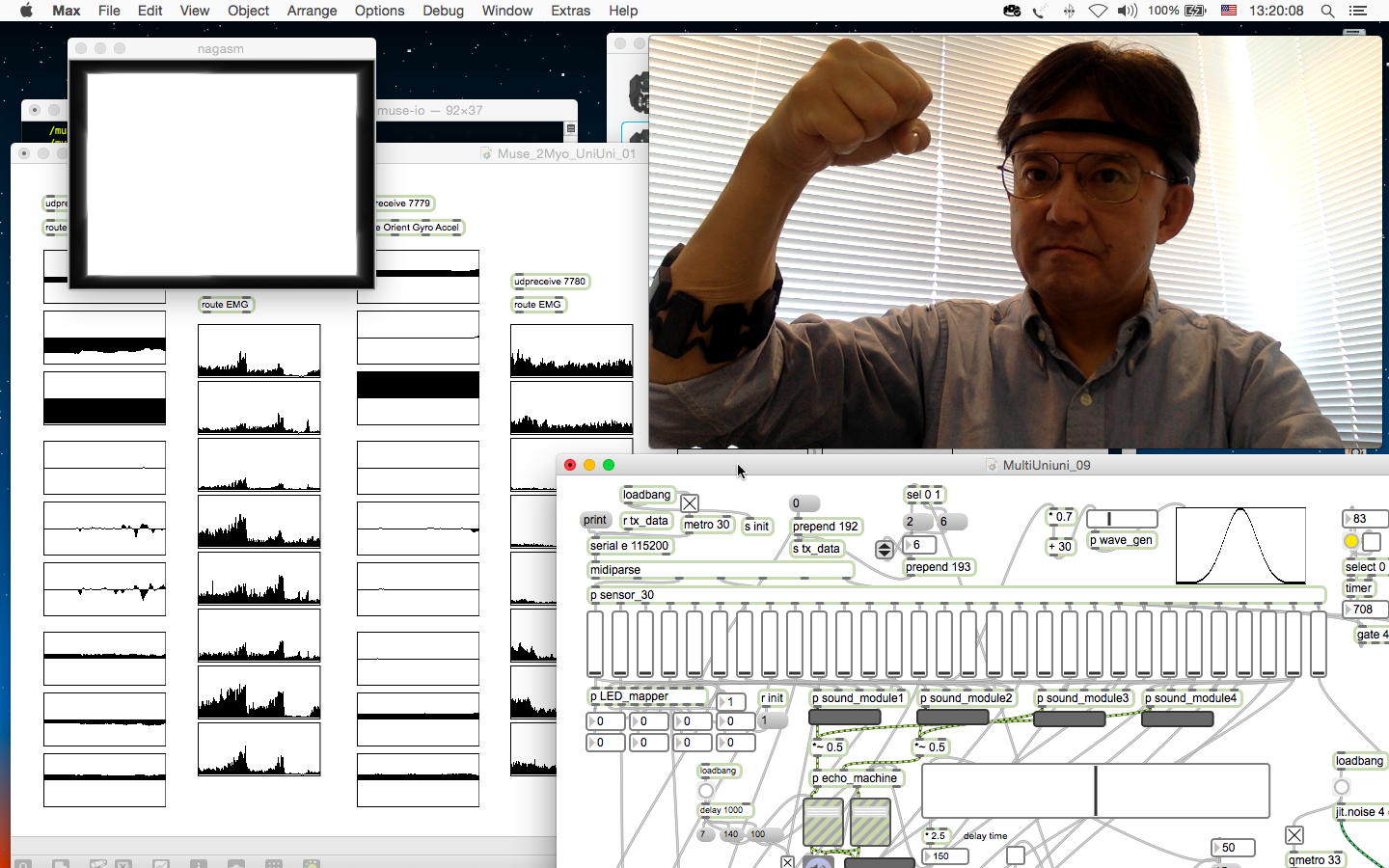This screenshot has height=868, width=1389.
Task: Click the number box 6 above prepend 193
Action: click(919, 545)
